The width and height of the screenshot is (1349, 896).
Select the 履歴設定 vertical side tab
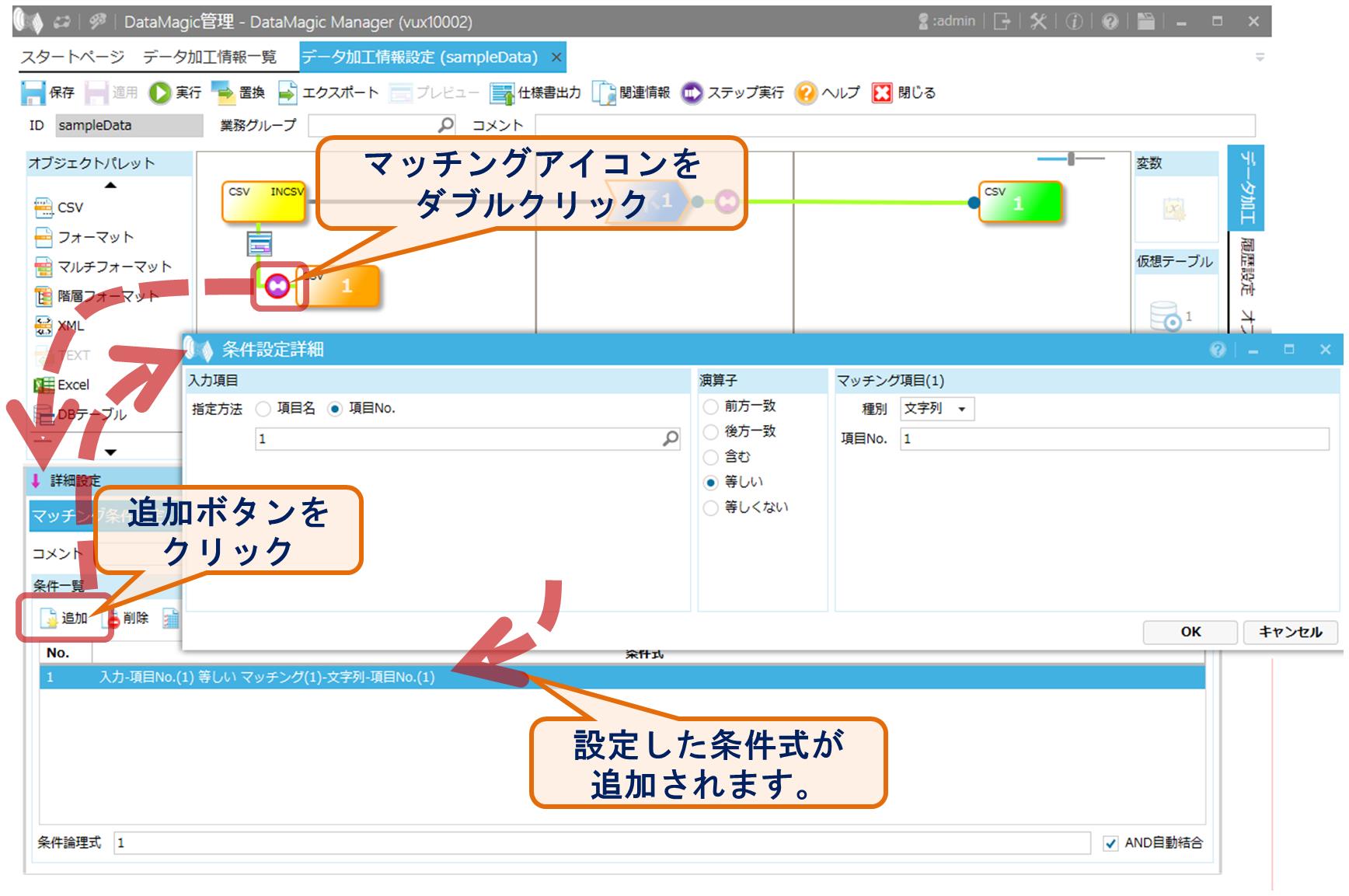(1246, 267)
